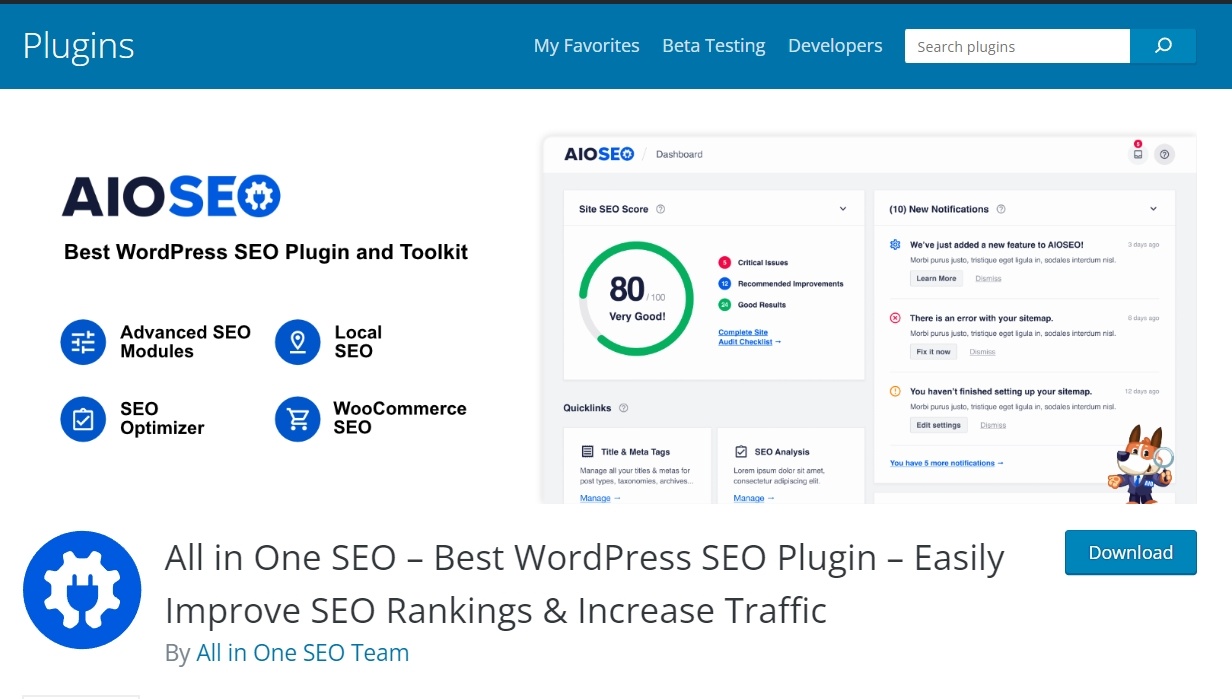
Task: Click the help icon beside New Notifications
Action: point(1001,209)
